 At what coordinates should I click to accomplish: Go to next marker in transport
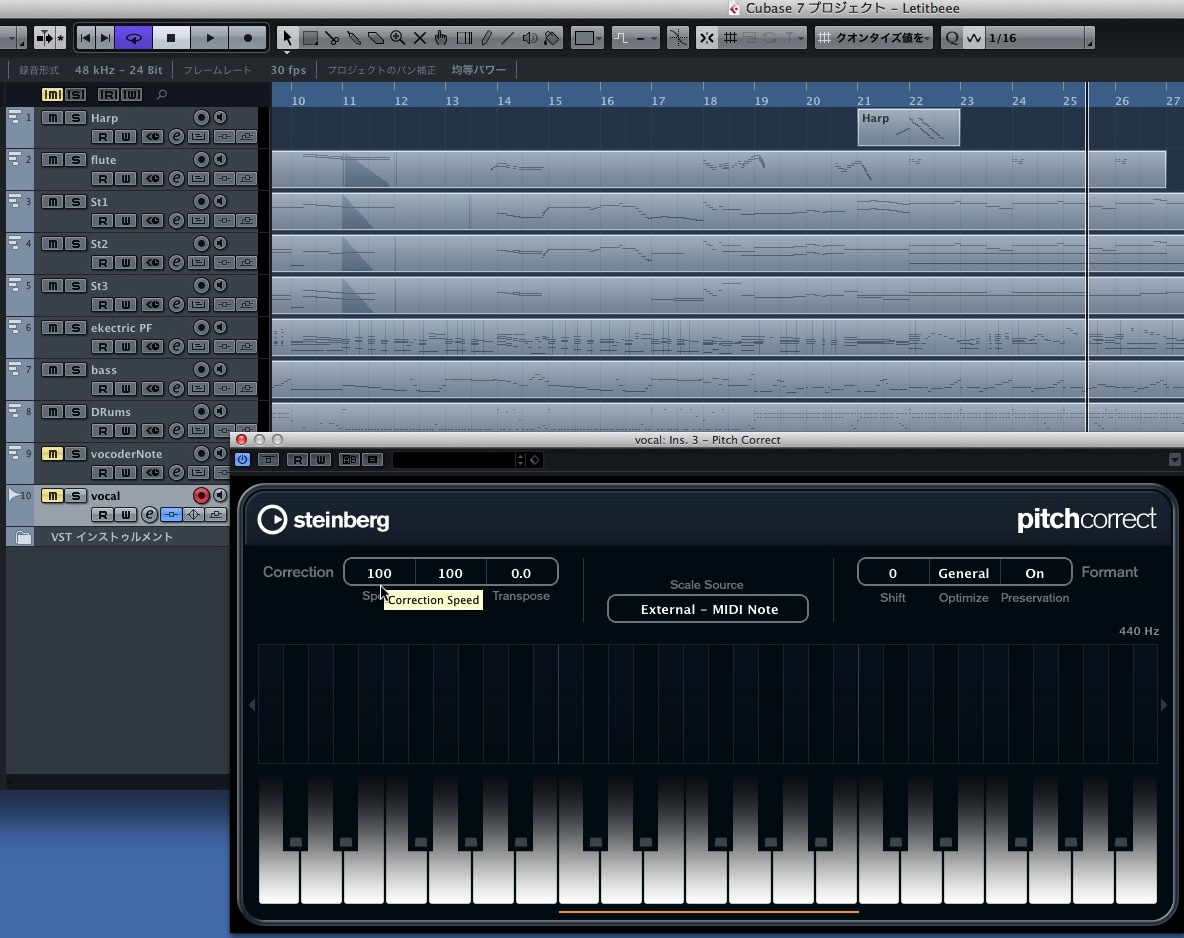105,38
